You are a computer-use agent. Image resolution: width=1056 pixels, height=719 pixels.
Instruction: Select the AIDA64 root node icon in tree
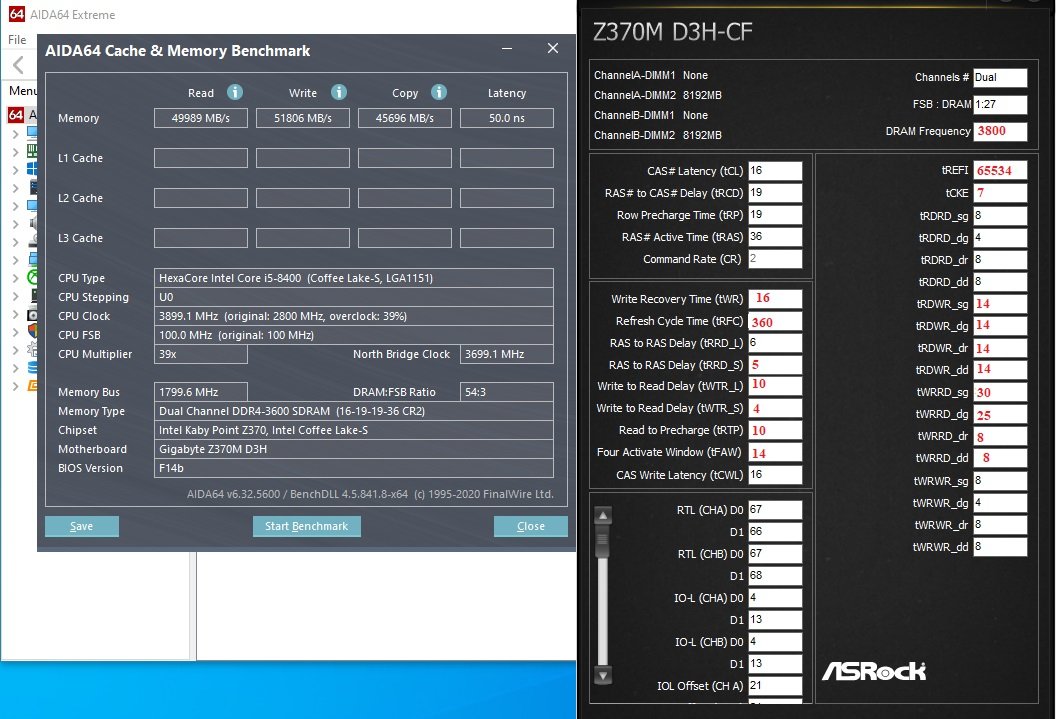(x=16, y=114)
